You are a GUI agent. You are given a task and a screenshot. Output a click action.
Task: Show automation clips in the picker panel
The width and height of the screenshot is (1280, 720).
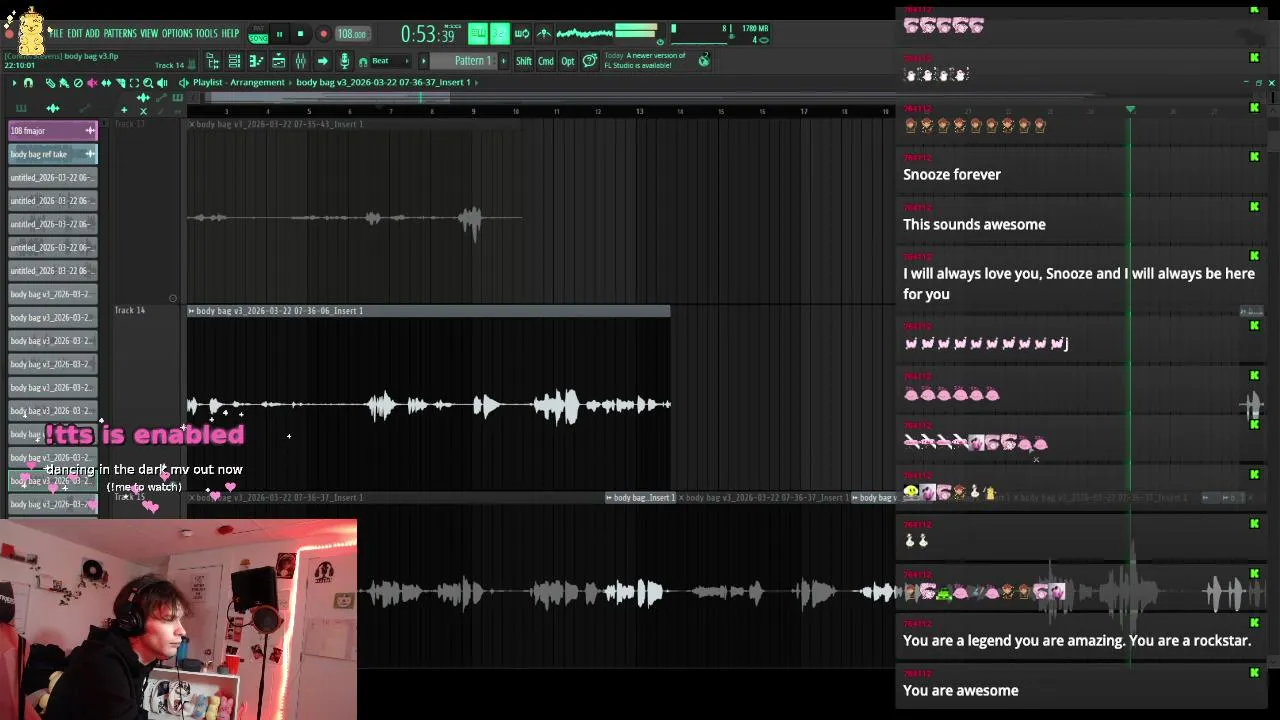pos(85,109)
